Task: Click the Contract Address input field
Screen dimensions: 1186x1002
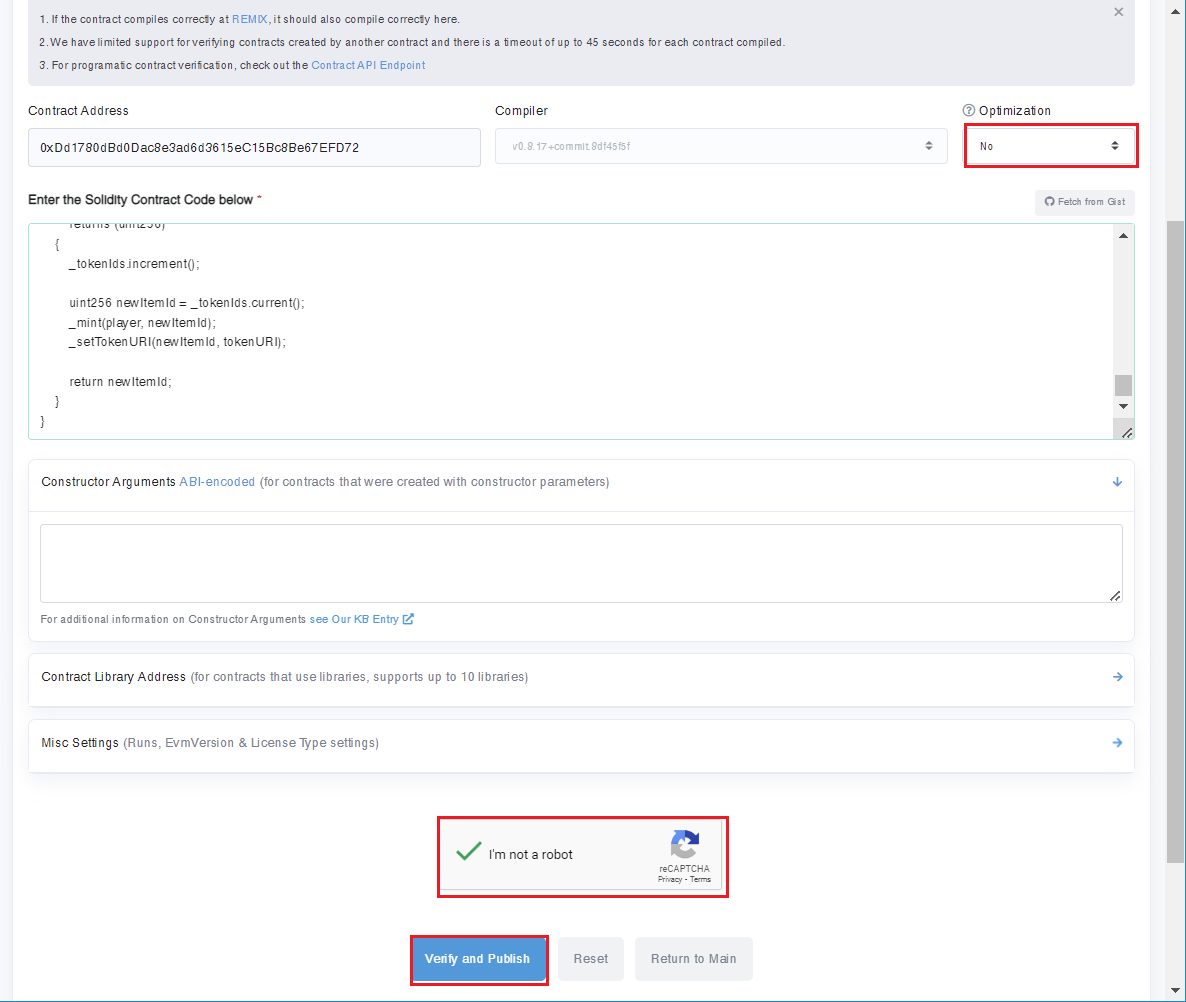Action: (x=254, y=148)
